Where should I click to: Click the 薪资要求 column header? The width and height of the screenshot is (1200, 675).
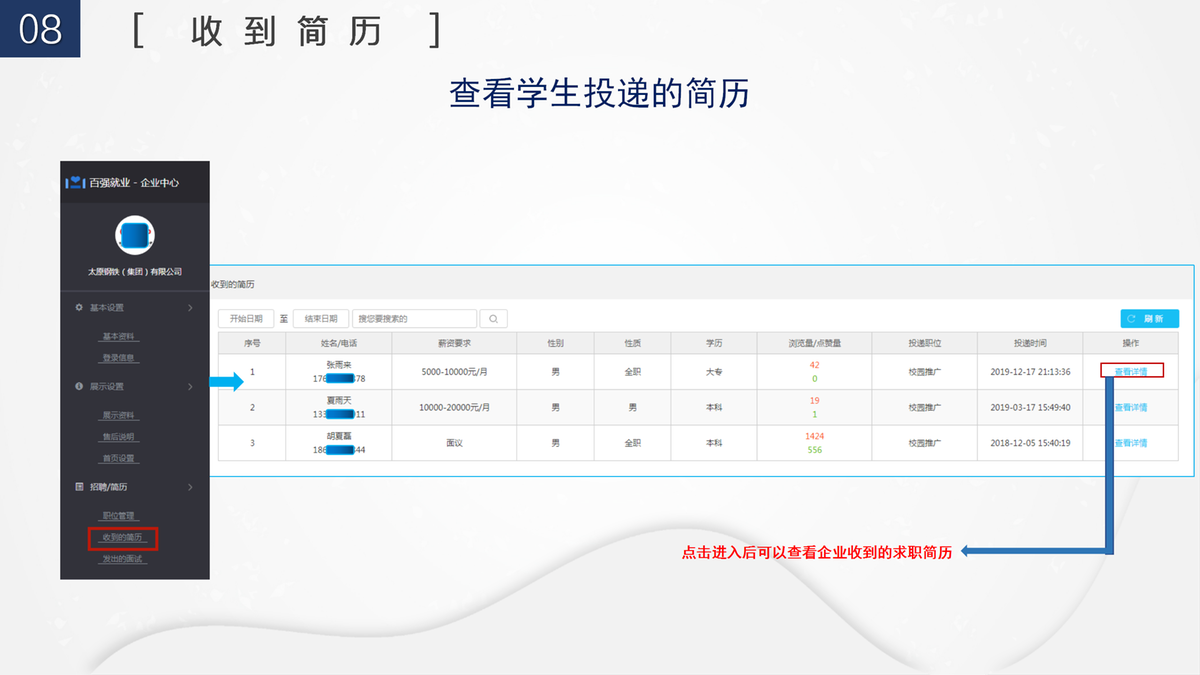point(454,343)
